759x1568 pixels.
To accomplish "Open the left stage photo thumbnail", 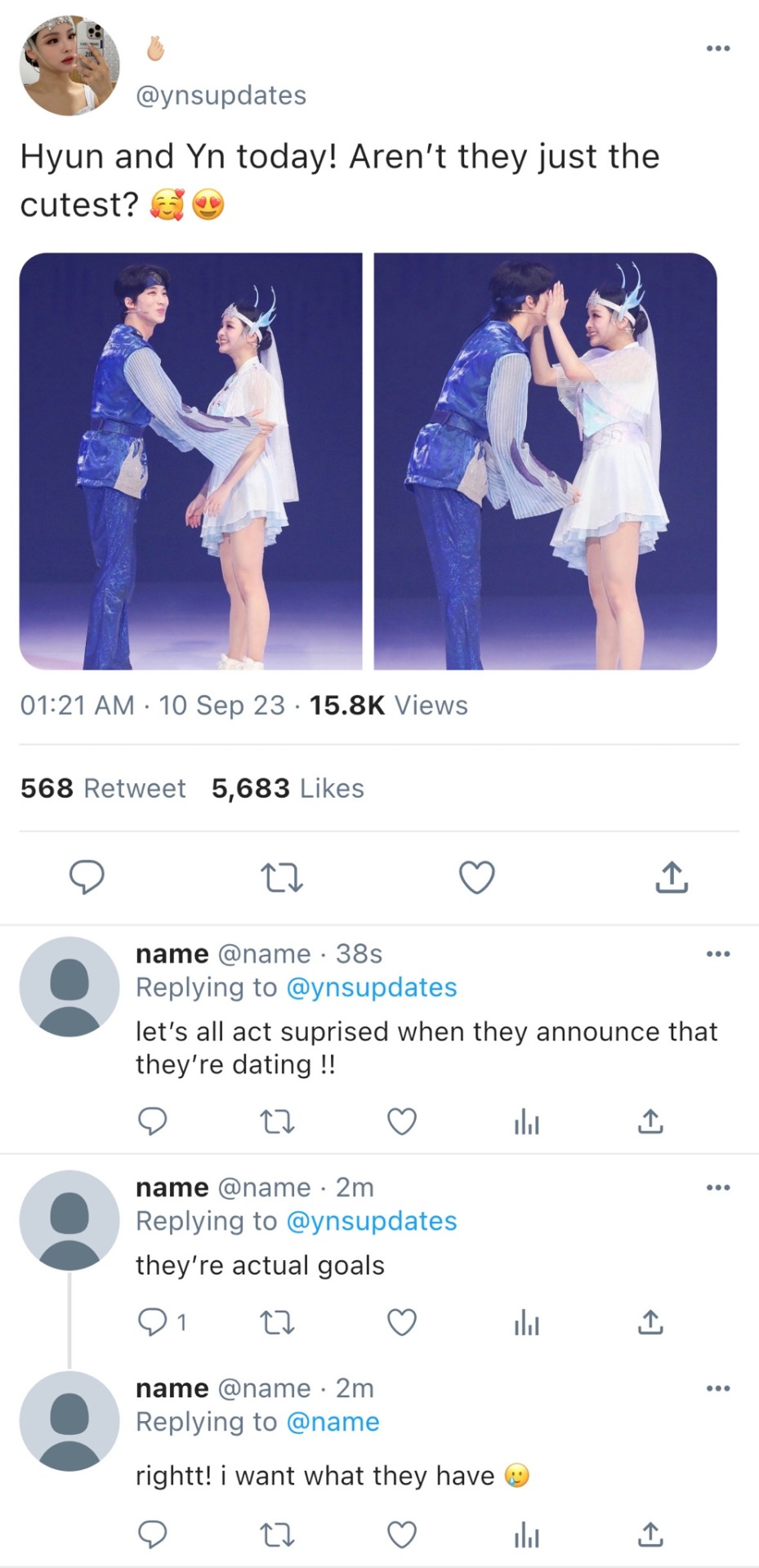I will [x=190, y=461].
